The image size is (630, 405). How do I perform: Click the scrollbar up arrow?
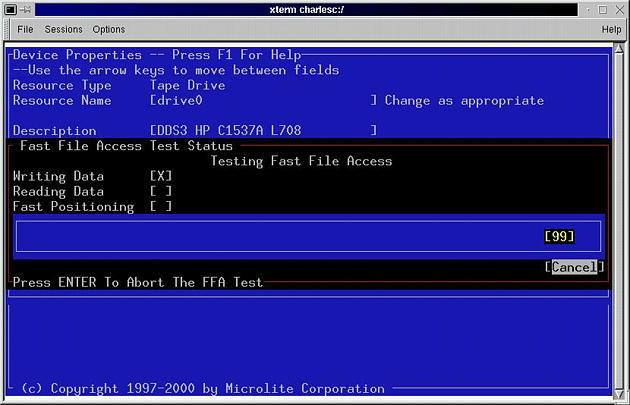(x=619, y=51)
